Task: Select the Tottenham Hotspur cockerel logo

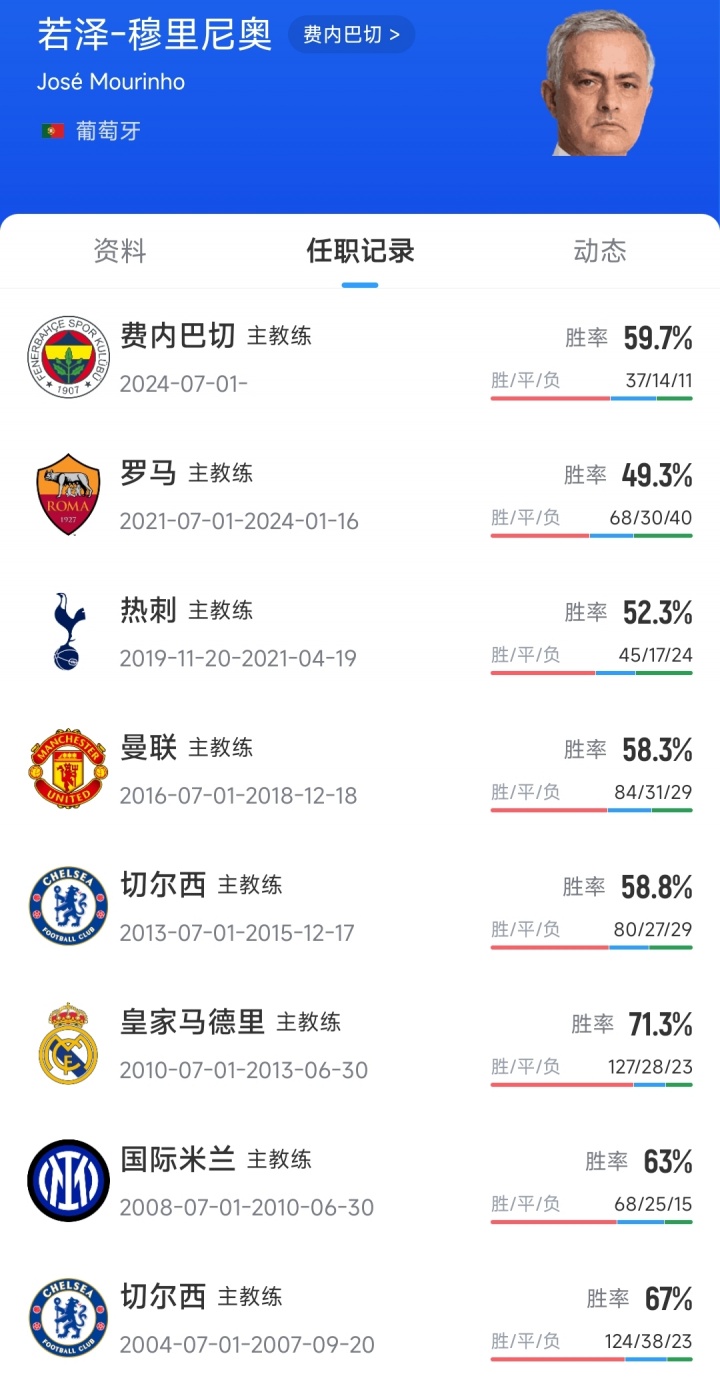Action: click(68, 631)
